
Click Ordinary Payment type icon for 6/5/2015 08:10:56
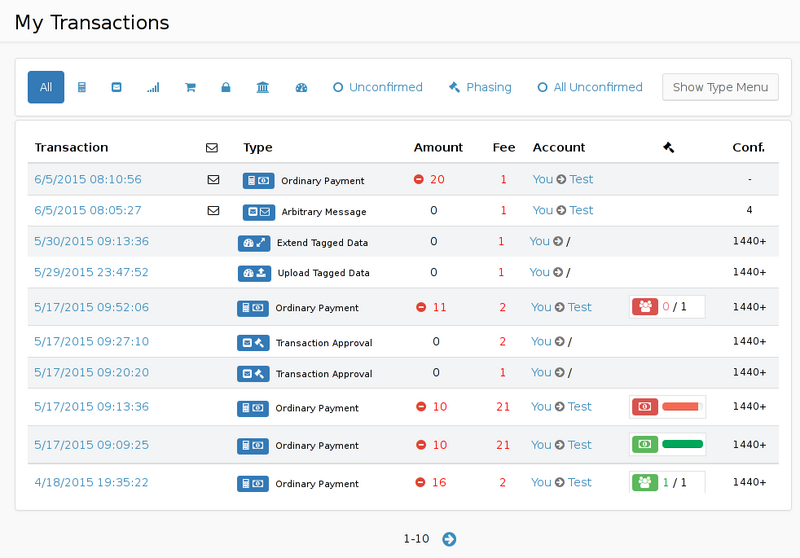(x=259, y=181)
